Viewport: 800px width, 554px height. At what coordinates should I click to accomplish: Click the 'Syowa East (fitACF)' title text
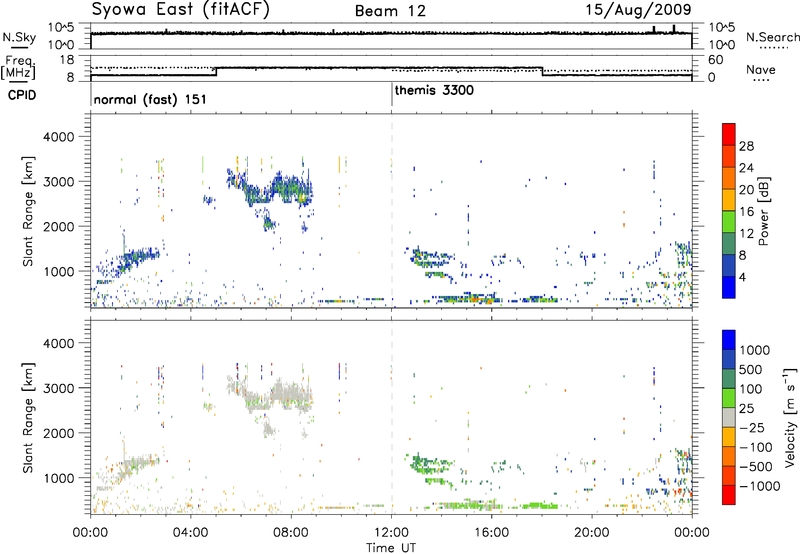click(181, 10)
